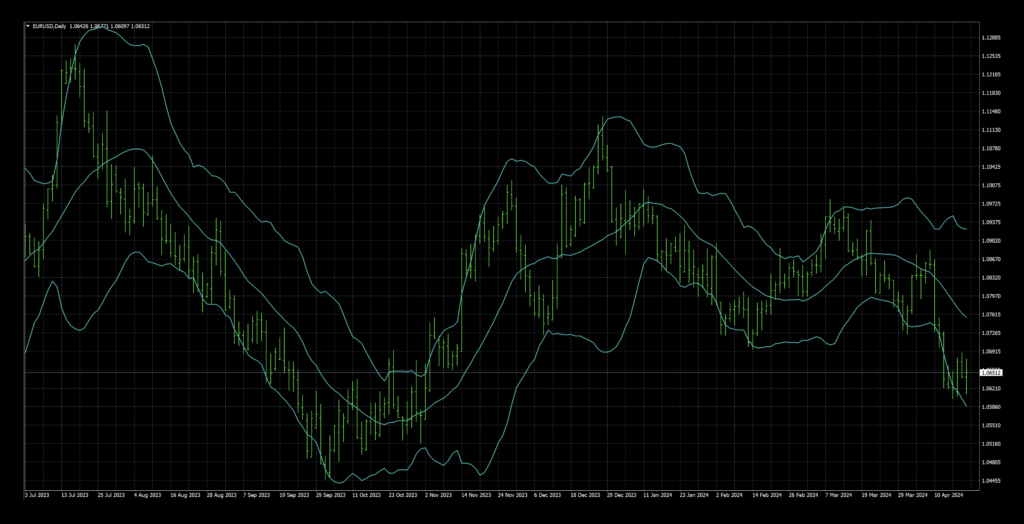Click the 6 Dec 2023 date label

(547, 494)
